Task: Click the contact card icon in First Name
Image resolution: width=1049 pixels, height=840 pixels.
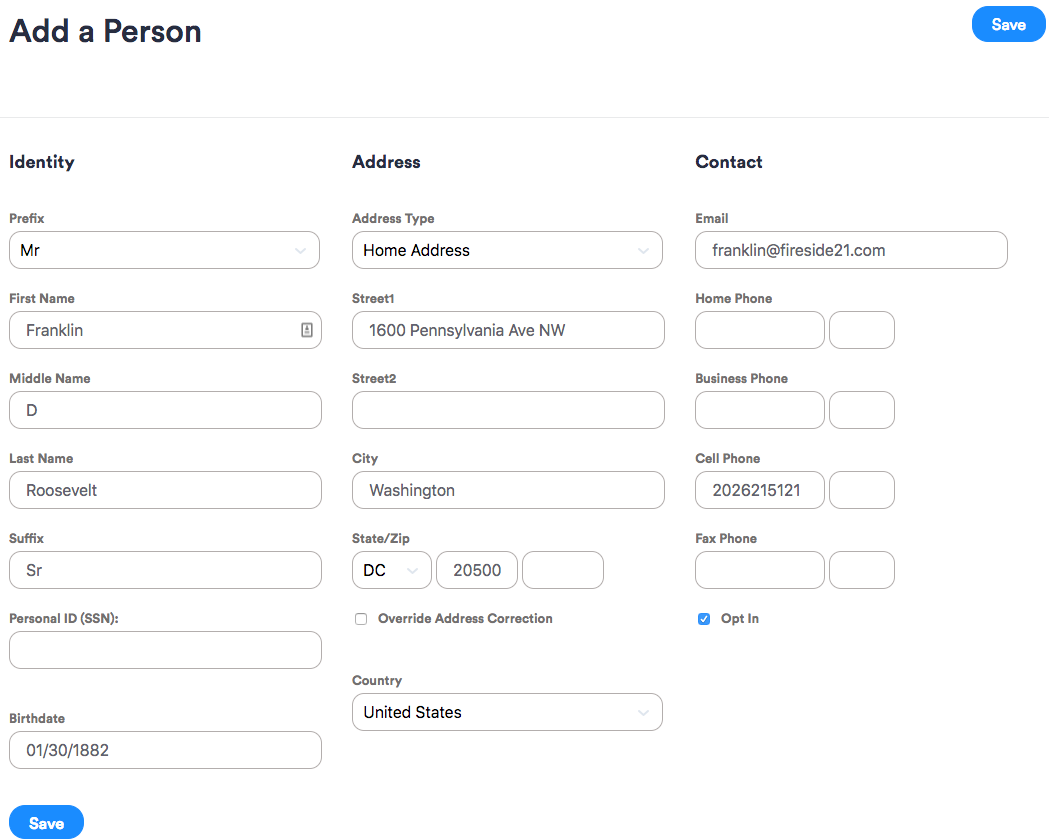Action: (307, 330)
